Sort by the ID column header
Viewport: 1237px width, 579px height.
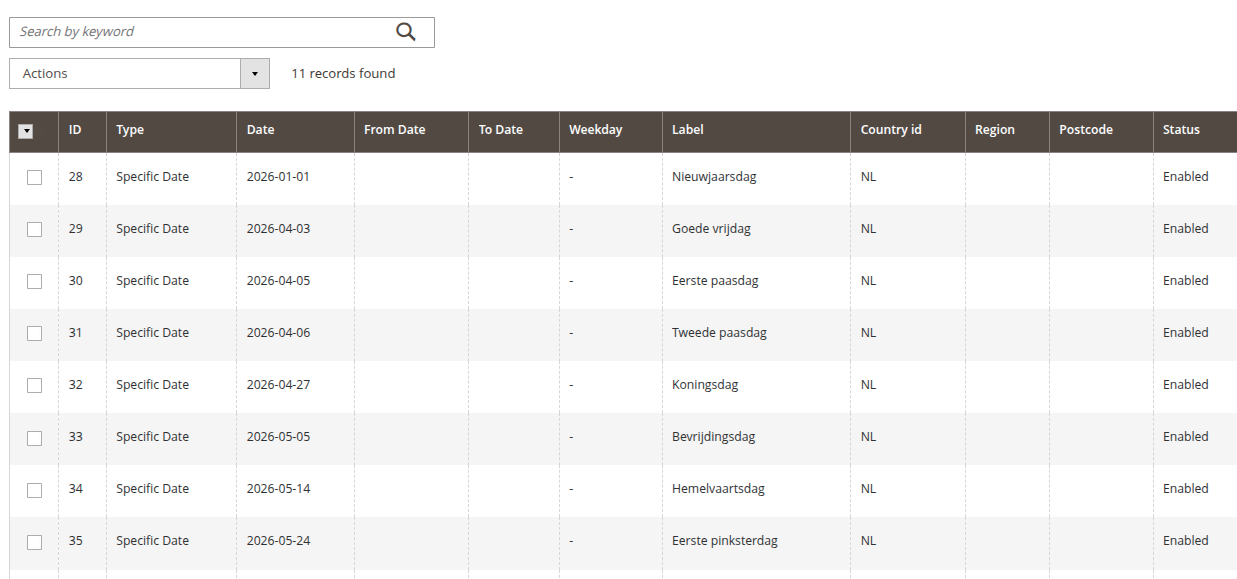click(x=82, y=131)
